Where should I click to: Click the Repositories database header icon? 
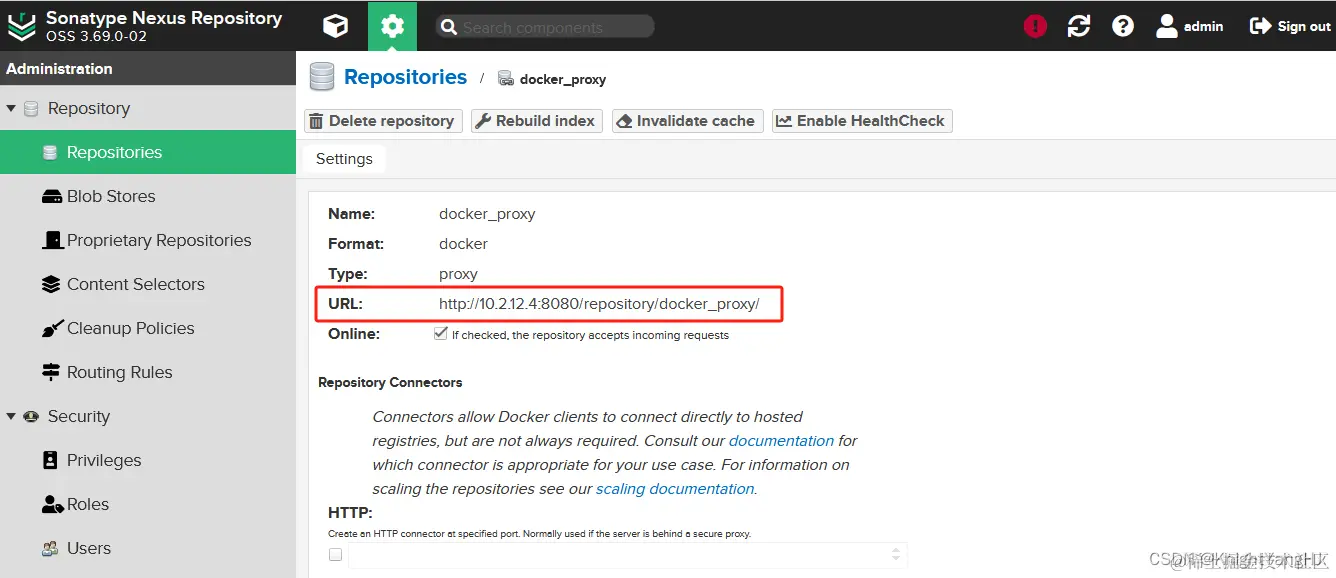(x=322, y=77)
